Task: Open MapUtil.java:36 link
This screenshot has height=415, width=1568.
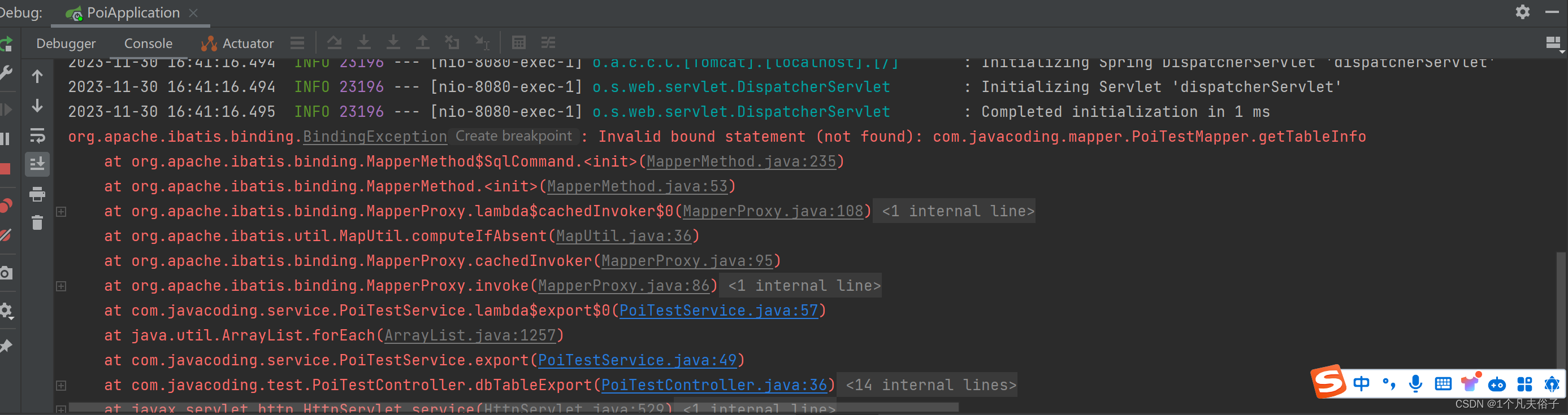Action: (624, 237)
